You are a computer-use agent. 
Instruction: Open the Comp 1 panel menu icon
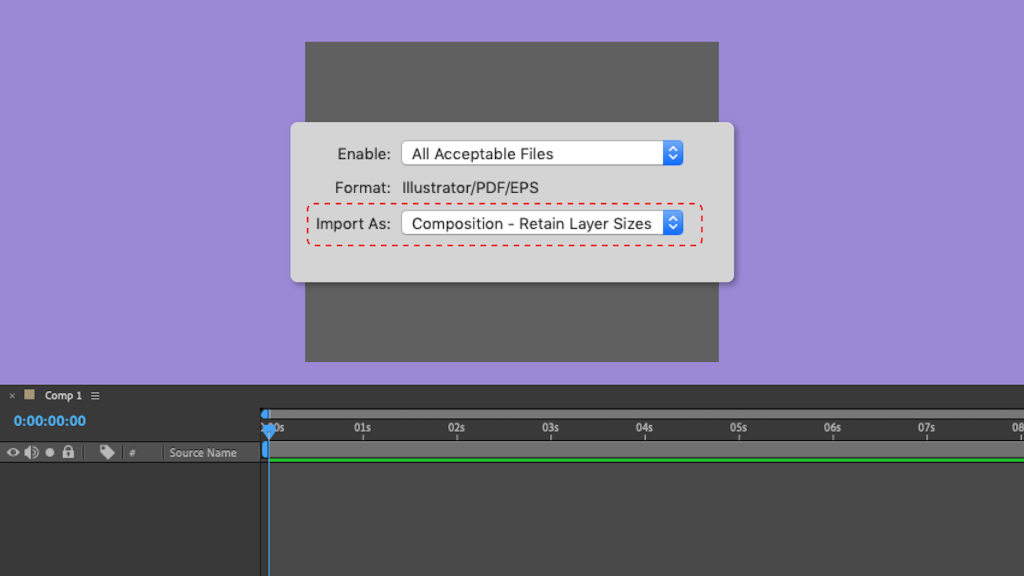(x=95, y=396)
